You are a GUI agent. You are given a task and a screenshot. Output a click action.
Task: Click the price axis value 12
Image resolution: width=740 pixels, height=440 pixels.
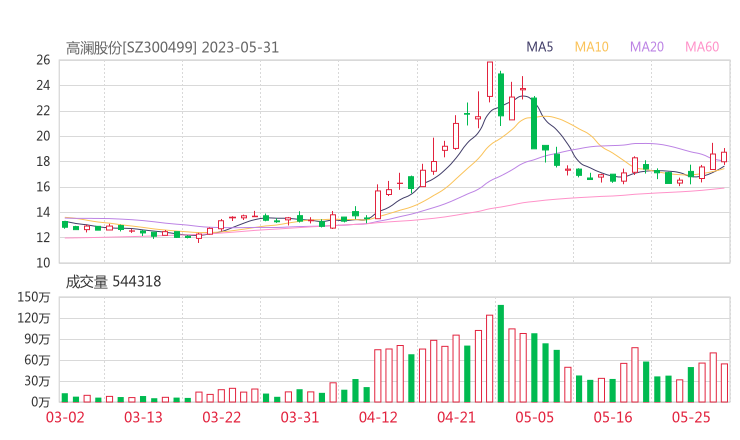[x=43, y=237]
